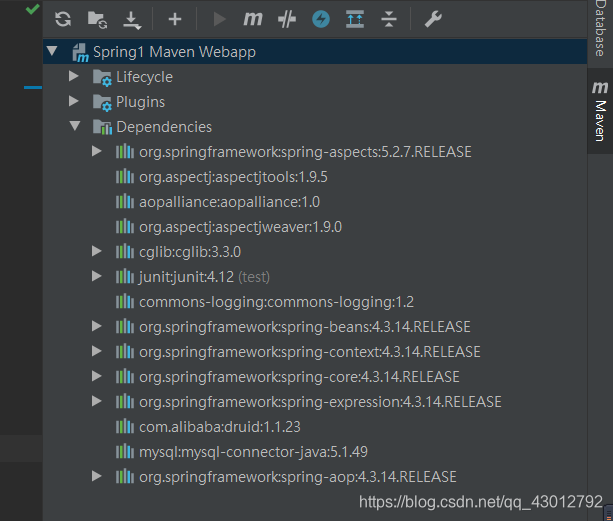Select org.springframework:spring-beans:4.3.14.RELEASE text

tap(305, 327)
